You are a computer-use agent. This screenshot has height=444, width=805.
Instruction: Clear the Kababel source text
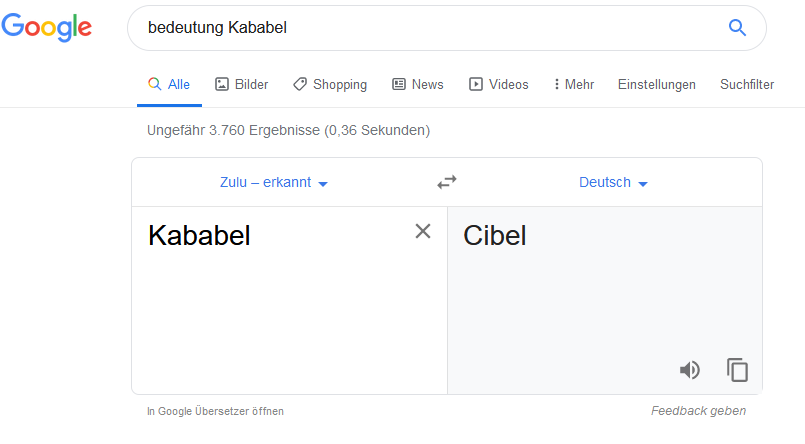coord(423,231)
